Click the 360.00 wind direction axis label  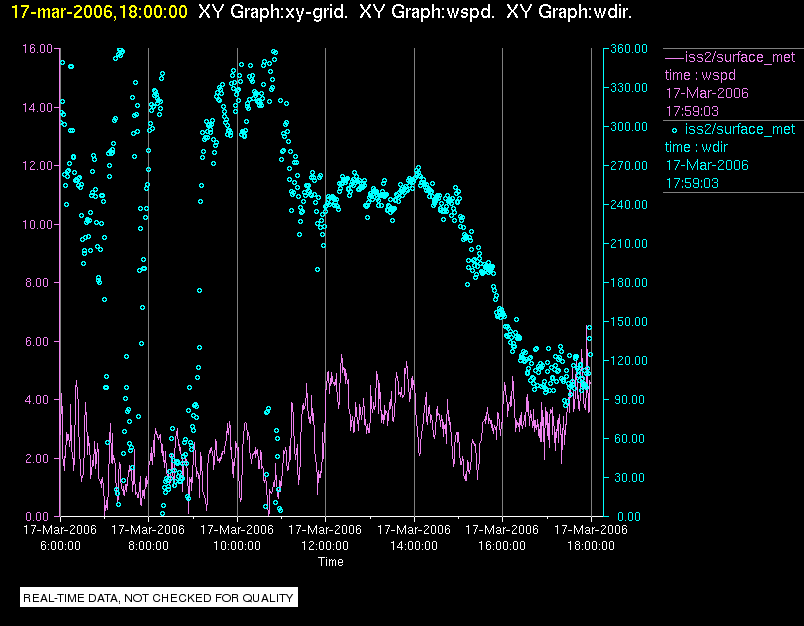click(x=629, y=49)
